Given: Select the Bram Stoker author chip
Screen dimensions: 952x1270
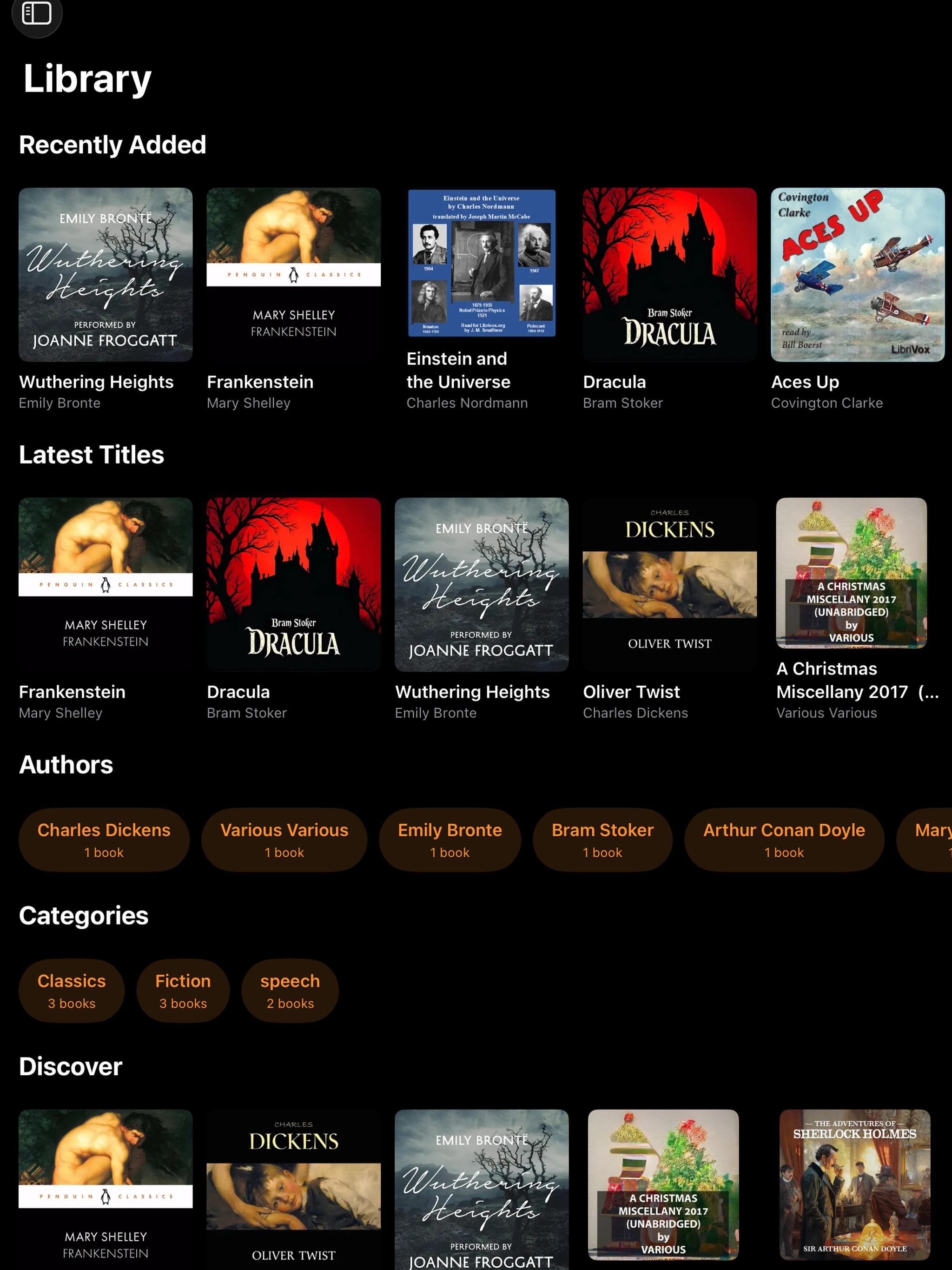Looking at the screenshot, I should (x=603, y=840).
